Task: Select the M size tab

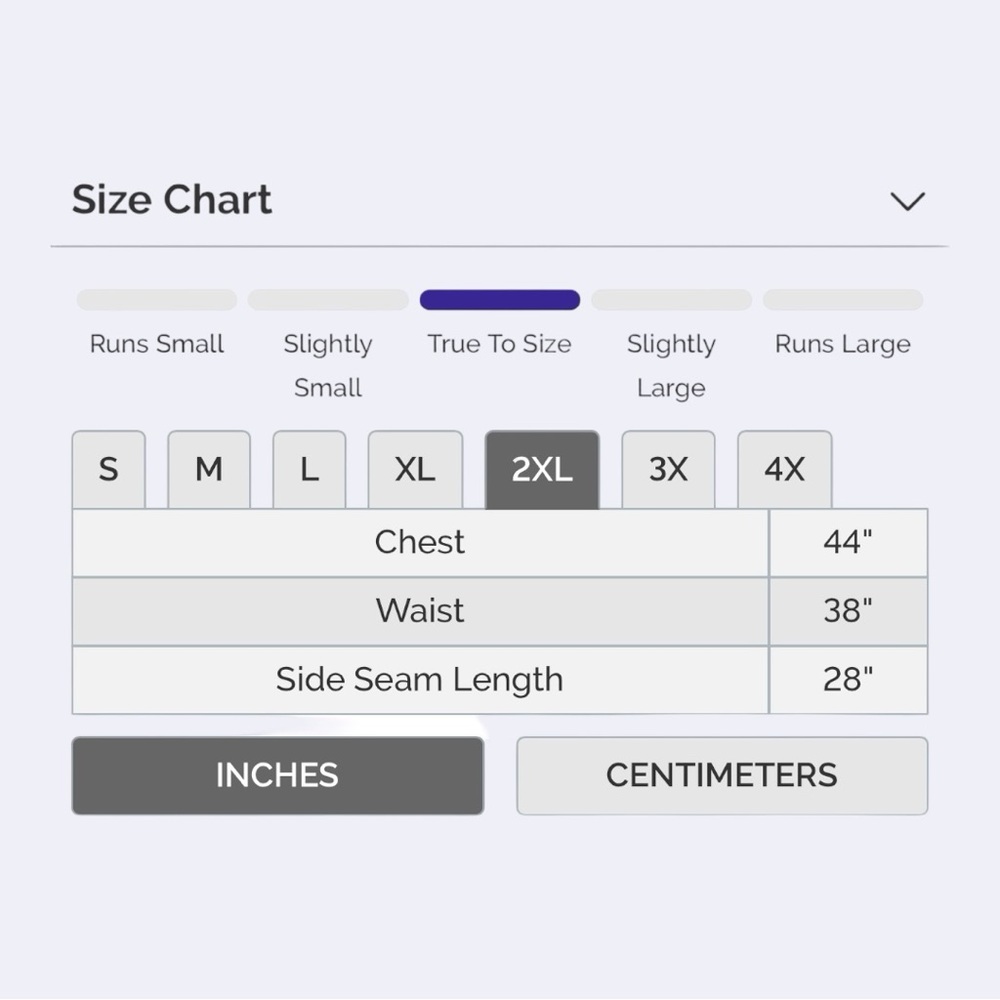Action: [209, 469]
